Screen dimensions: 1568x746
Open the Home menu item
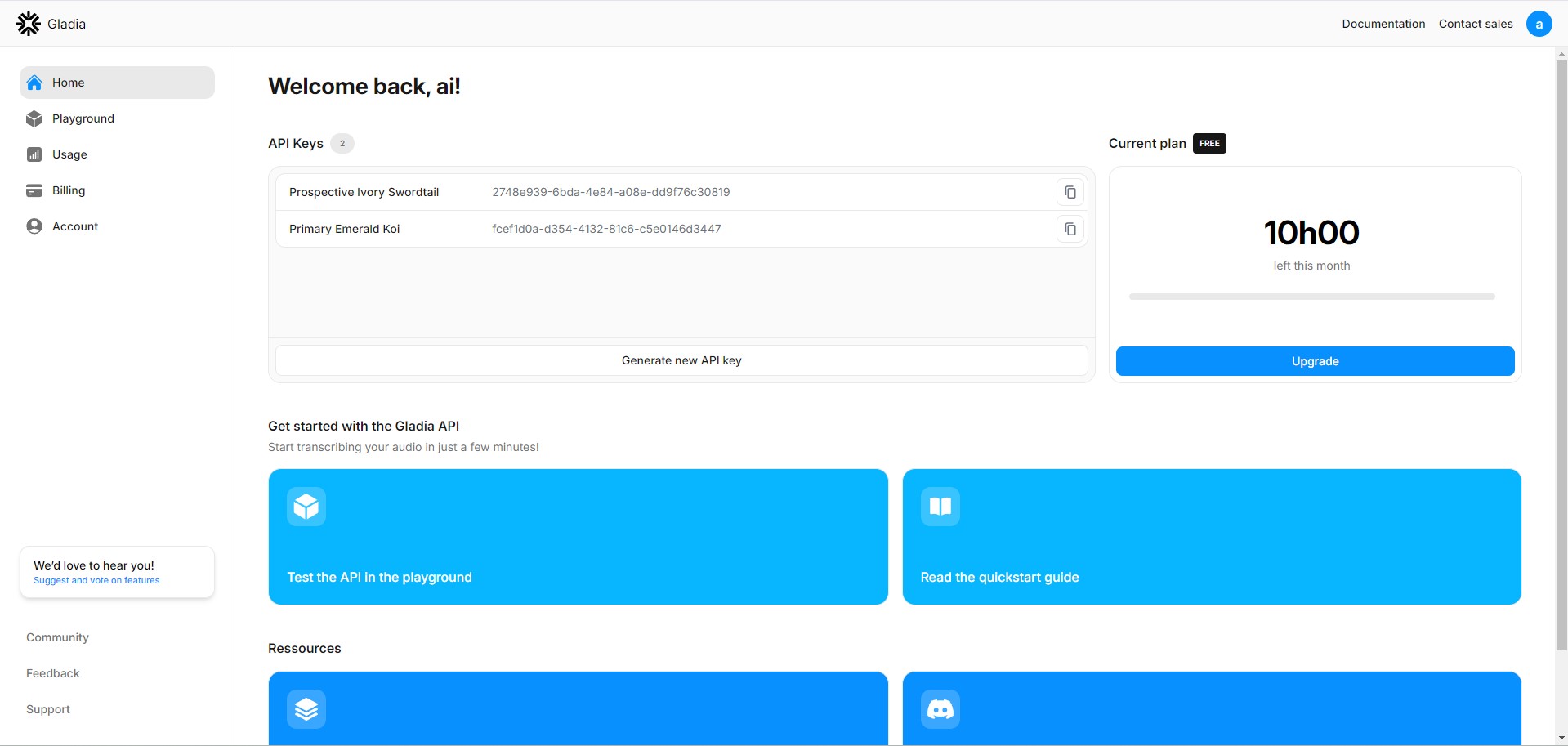coord(117,83)
